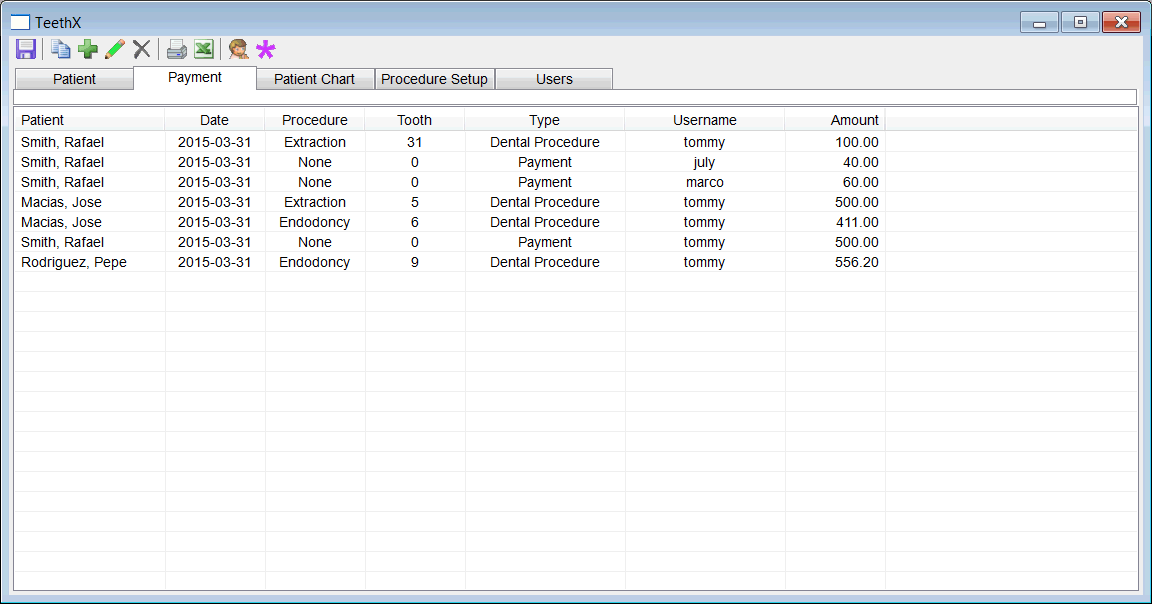Click the amount 100.00
This screenshot has height=604, width=1152.
pos(857,142)
